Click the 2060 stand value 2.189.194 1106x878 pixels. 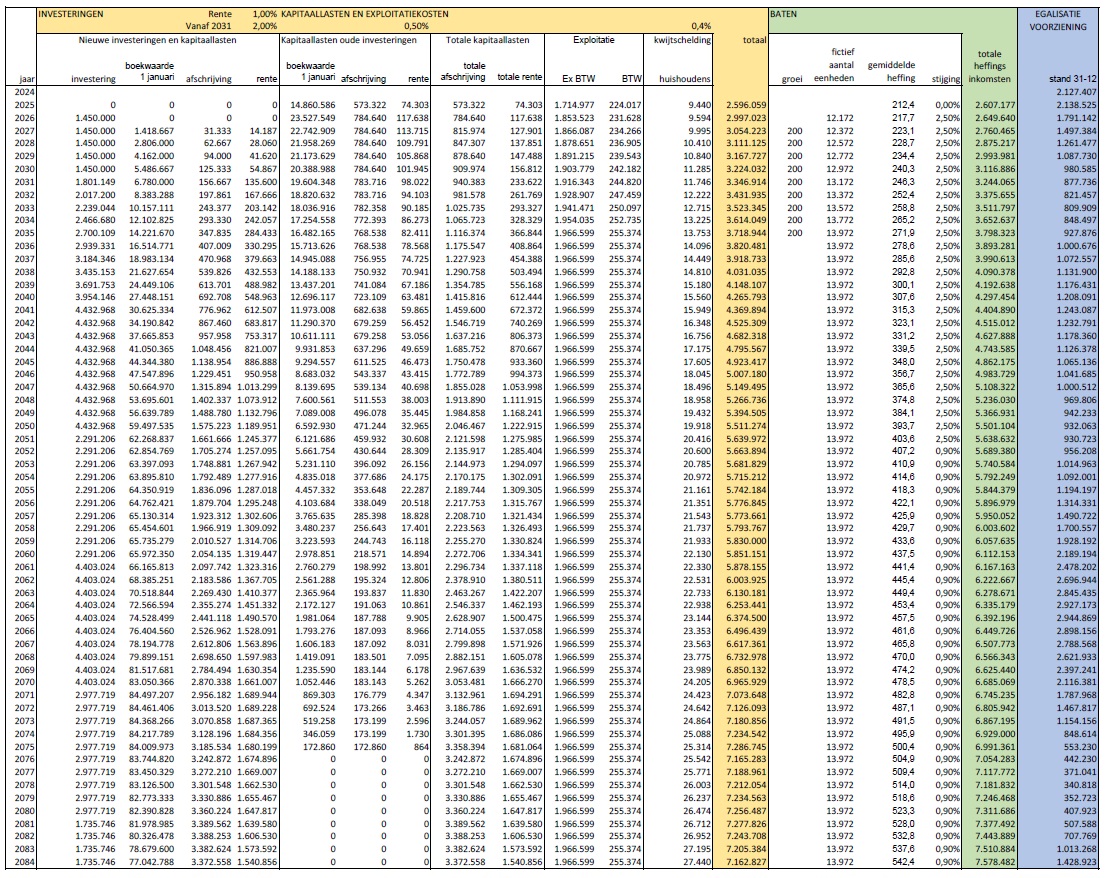pyautogui.click(x=1077, y=554)
